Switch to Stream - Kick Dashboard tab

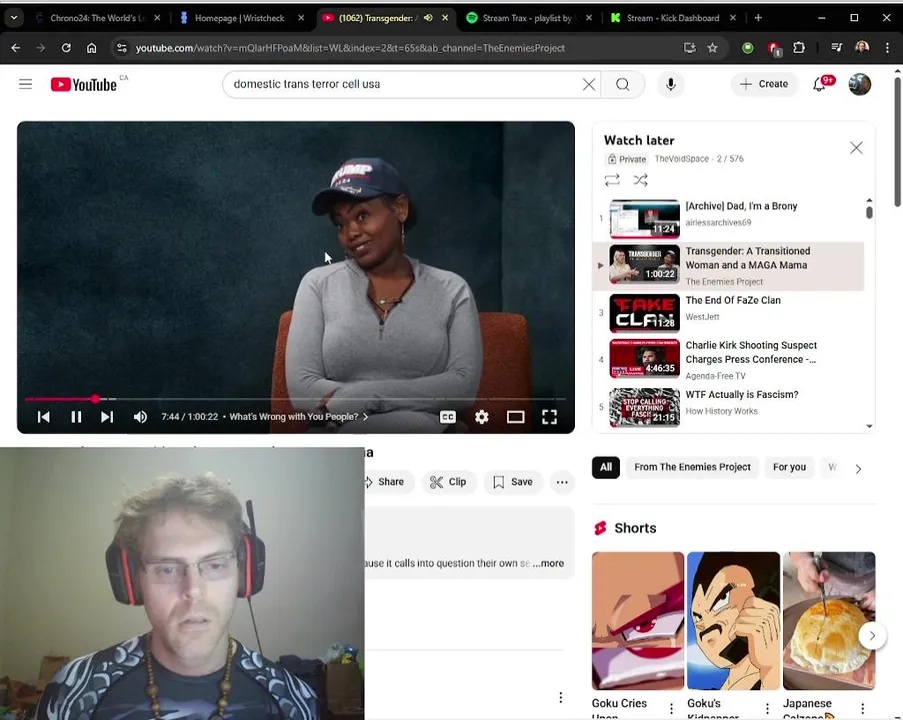pyautogui.click(x=673, y=18)
